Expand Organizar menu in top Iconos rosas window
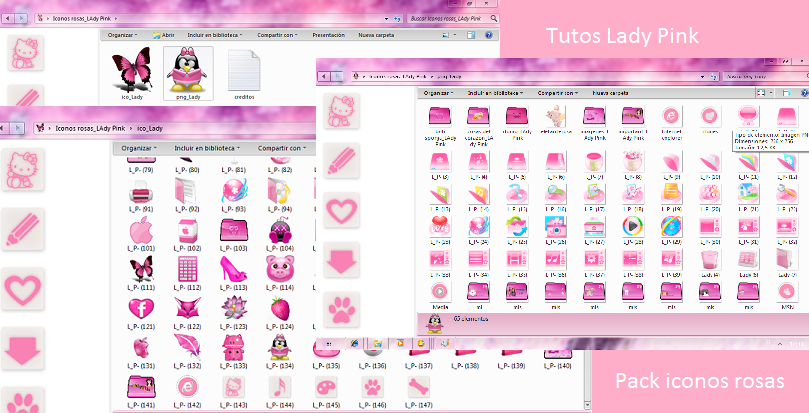Screen dimensions: 809x413 point(122,35)
